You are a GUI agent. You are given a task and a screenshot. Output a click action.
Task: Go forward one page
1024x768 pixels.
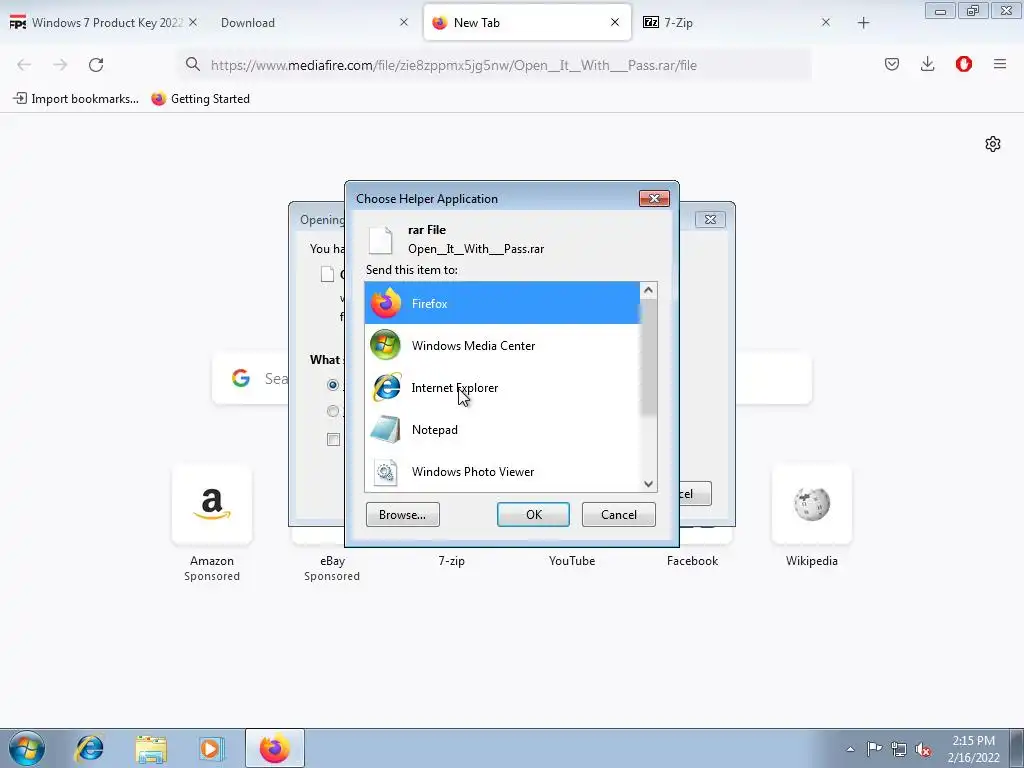click(x=60, y=65)
